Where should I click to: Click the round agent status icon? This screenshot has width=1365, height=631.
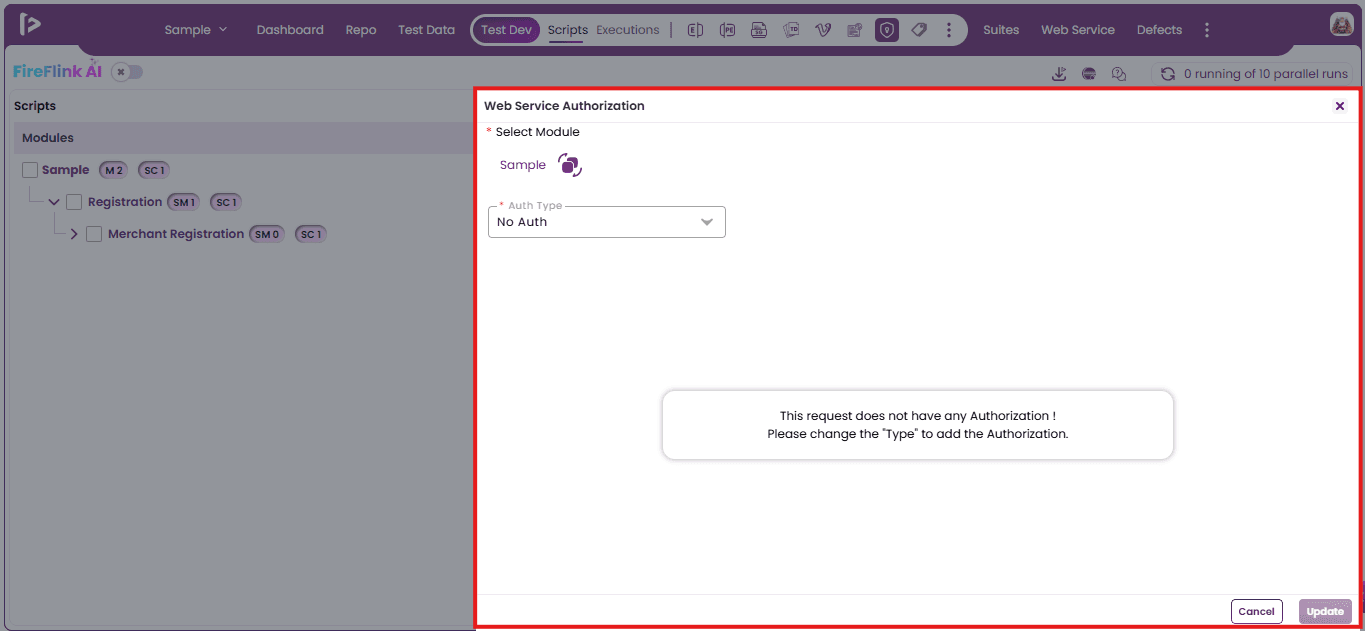[1089, 74]
